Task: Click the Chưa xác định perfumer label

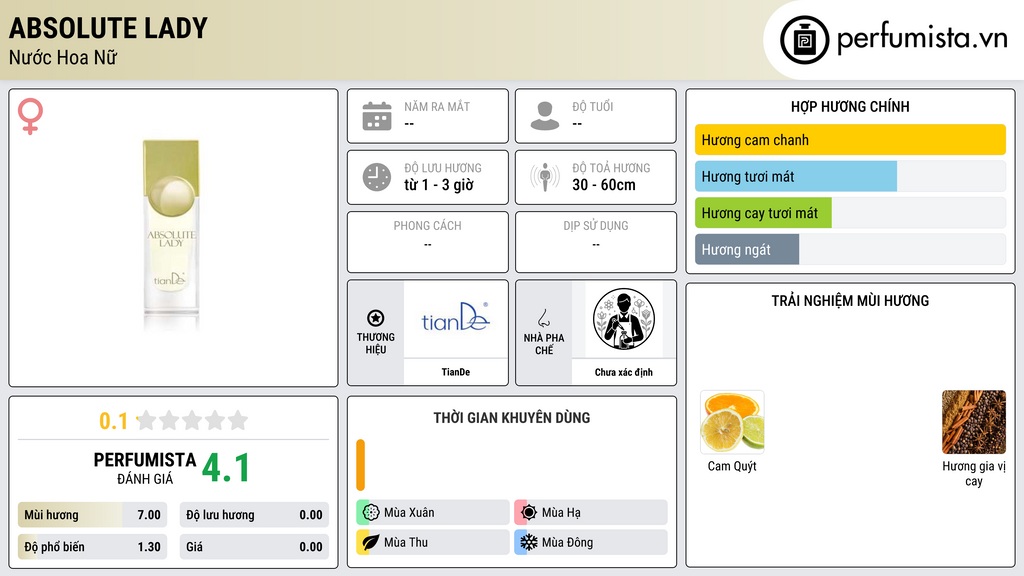Action: (624, 372)
